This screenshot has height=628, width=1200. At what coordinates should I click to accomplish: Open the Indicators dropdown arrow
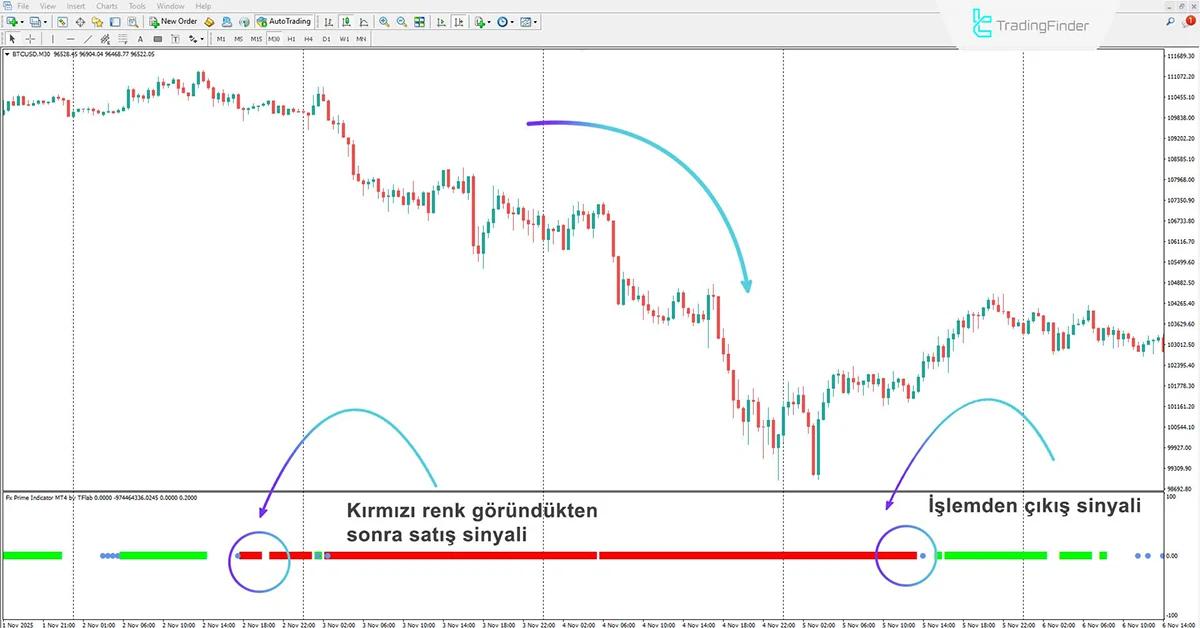click(489, 21)
